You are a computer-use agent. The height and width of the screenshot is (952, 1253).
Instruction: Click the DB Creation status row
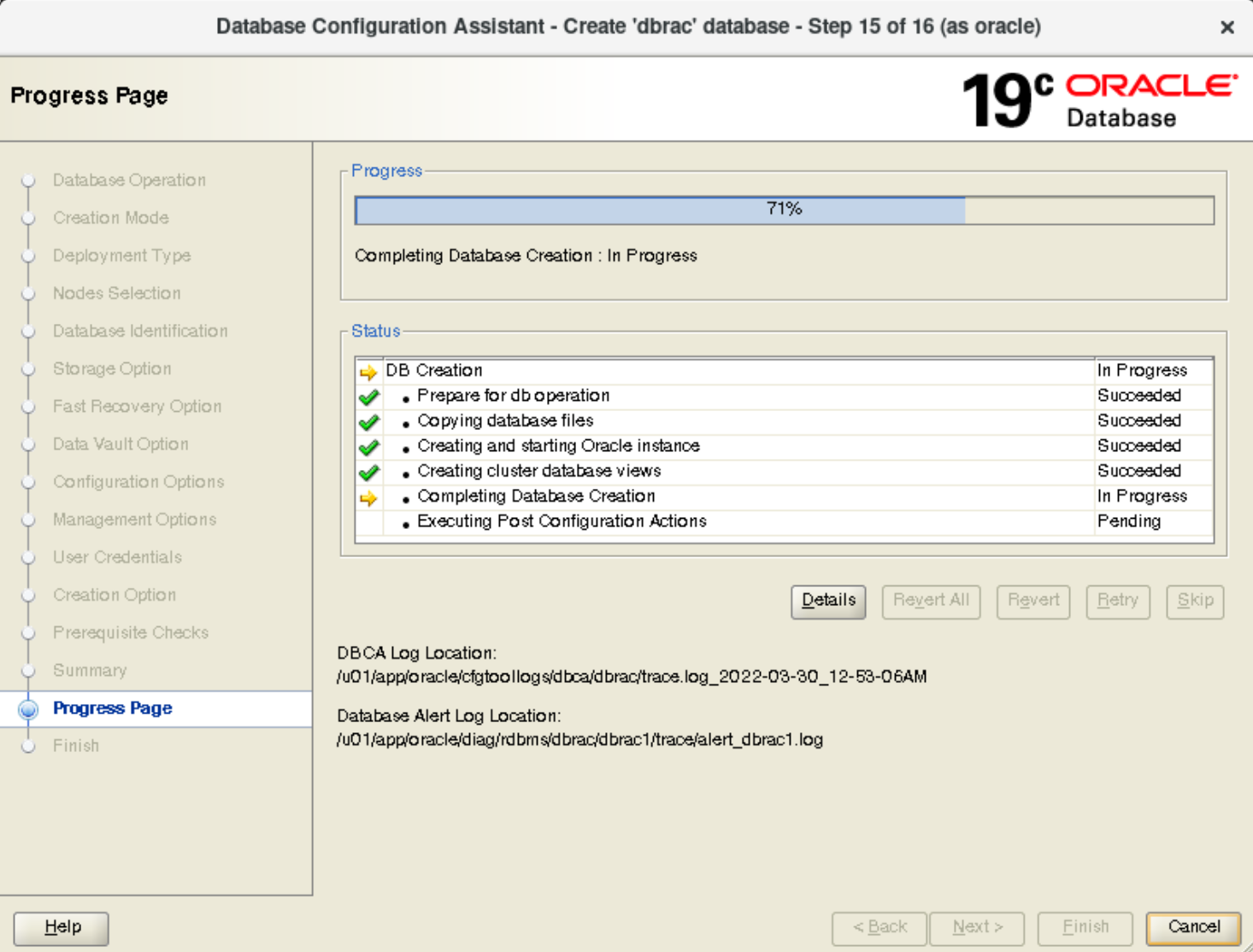(x=784, y=371)
